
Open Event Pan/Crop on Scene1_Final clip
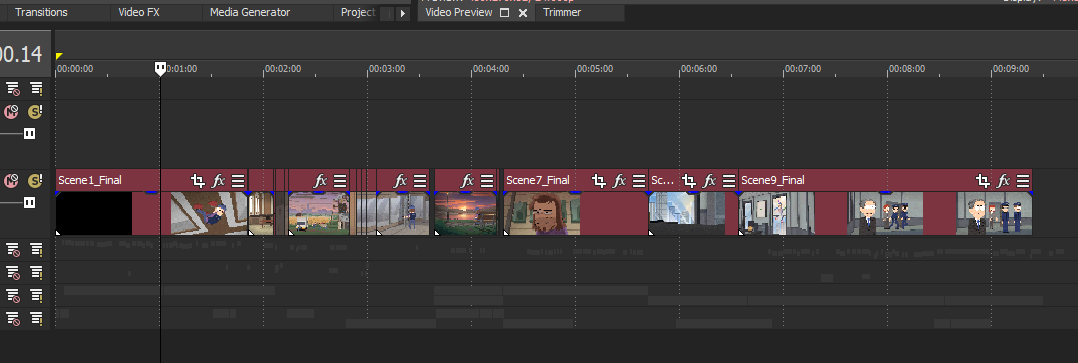coord(198,181)
